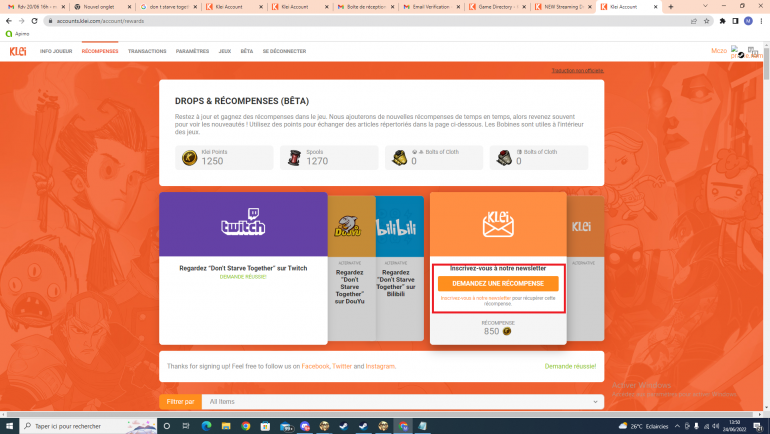Open the Twitter link
This screenshot has width=770, height=434.
coord(342,366)
